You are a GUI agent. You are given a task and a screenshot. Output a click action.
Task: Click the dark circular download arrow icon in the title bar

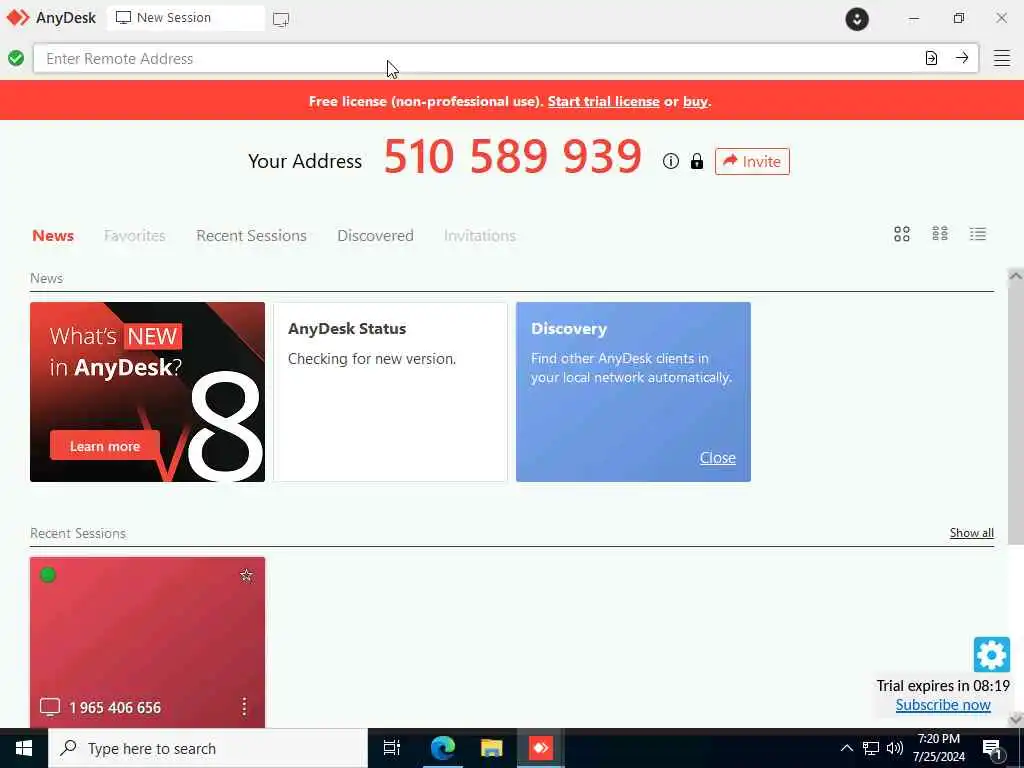(x=857, y=19)
